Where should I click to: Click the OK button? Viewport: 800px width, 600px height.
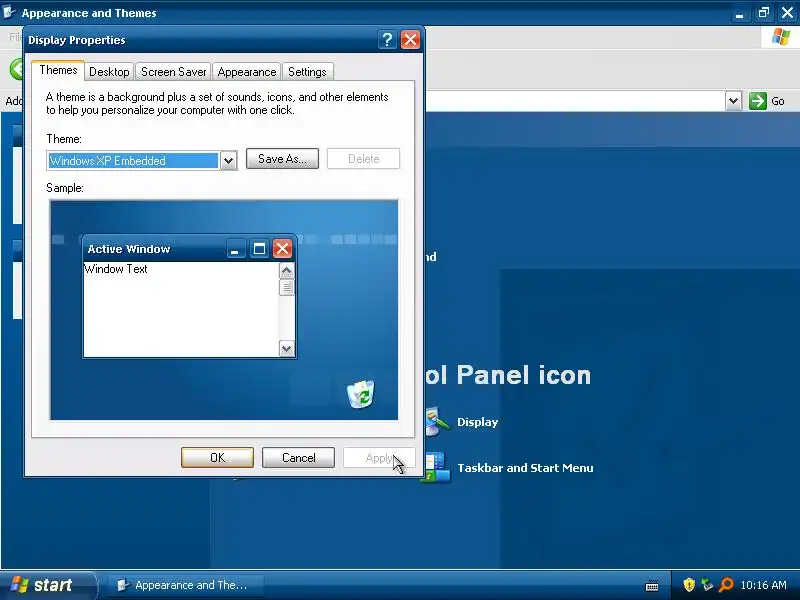217,458
